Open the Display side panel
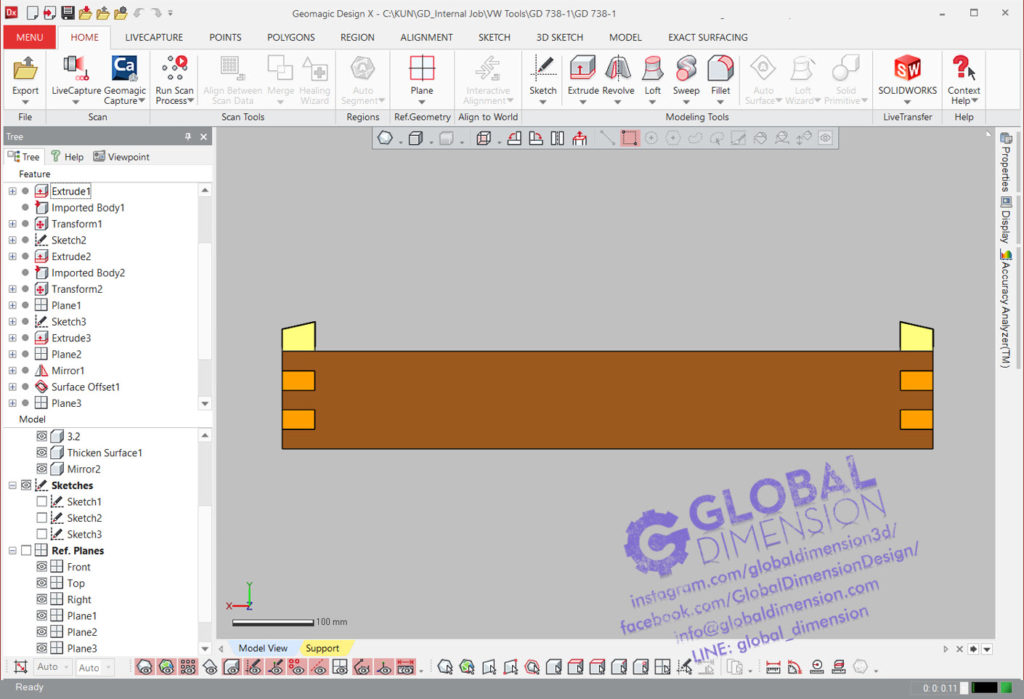This screenshot has height=699, width=1024. 1006,219
